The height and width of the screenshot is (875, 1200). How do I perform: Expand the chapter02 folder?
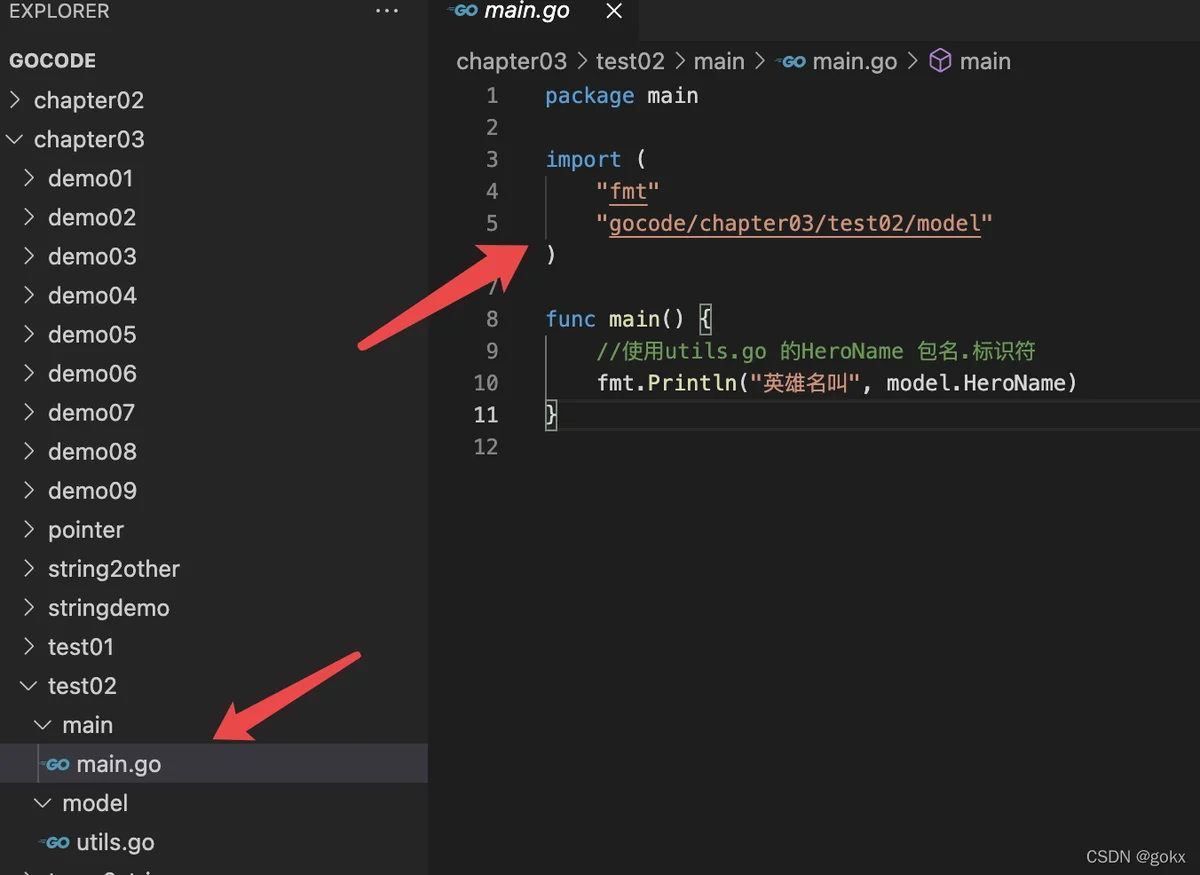point(15,100)
